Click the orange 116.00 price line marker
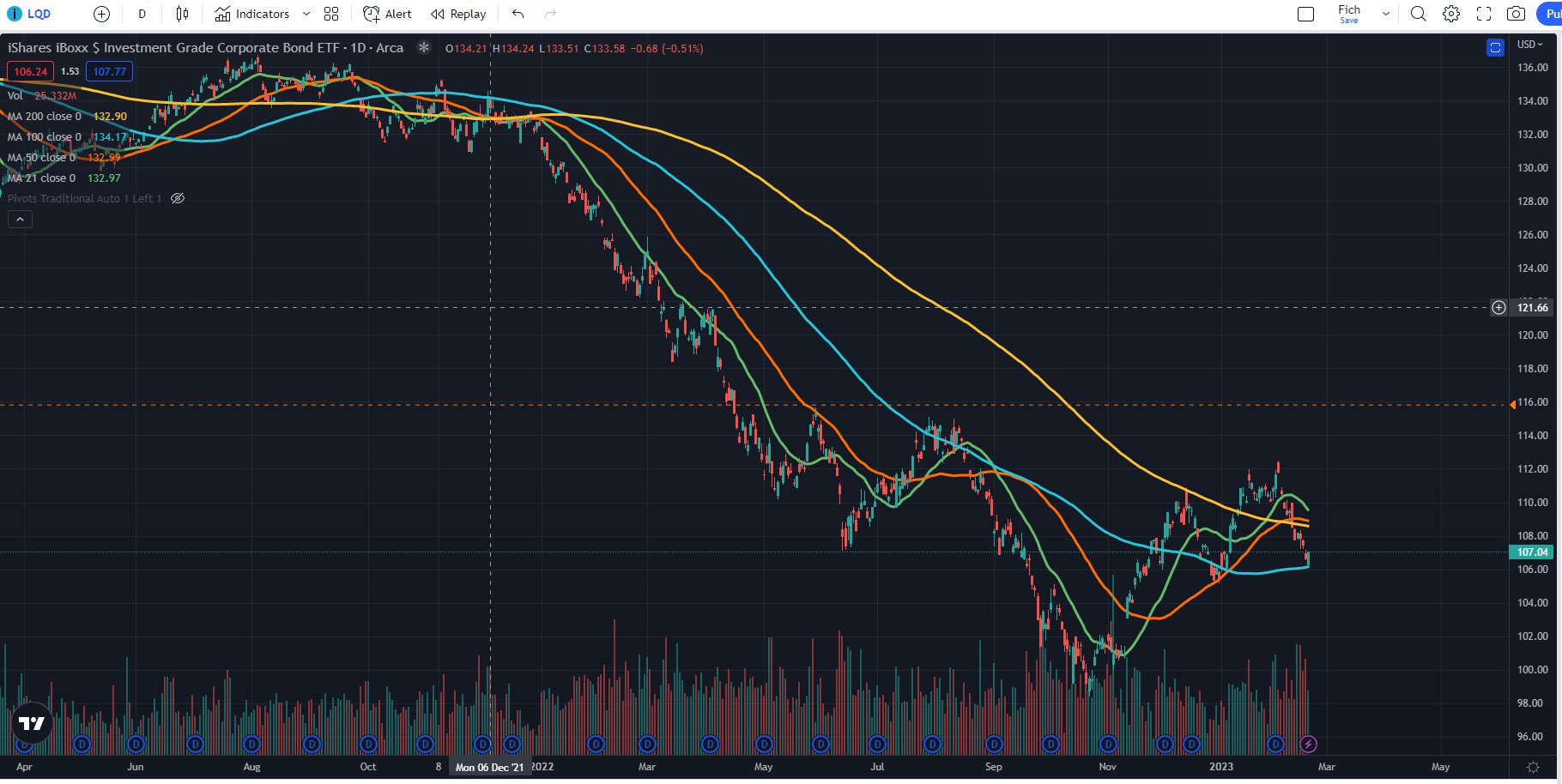Image resolution: width=1562 pixels, height=784 pixels. [1513, 404]
